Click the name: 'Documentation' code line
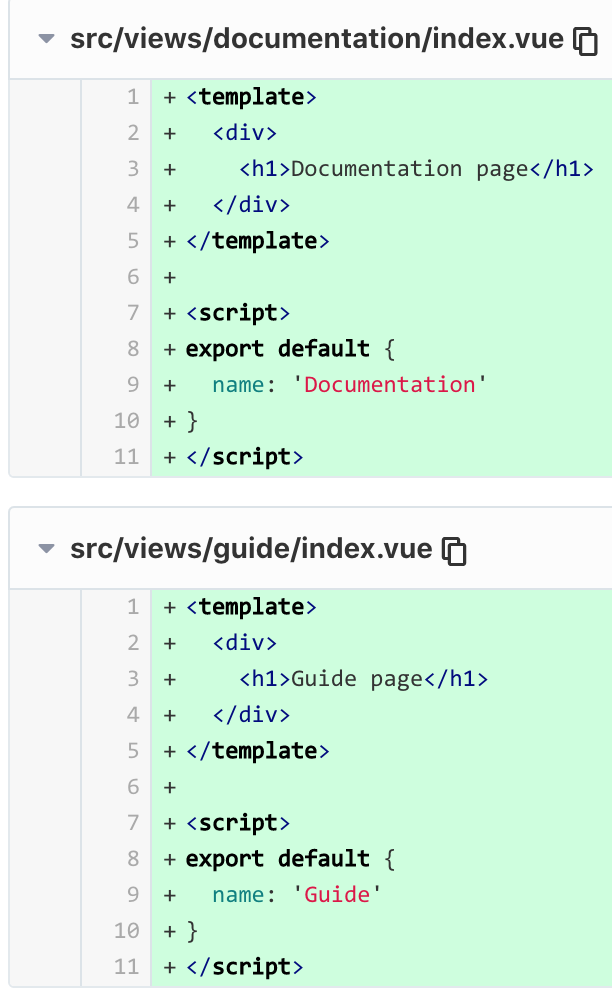Screen dimensions: 612x1008 (382, 384)
